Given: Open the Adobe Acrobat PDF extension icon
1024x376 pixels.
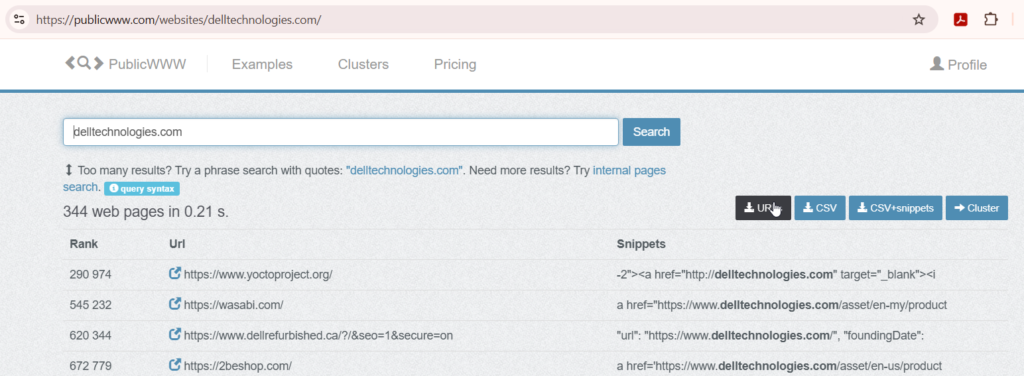Looking at the screenshot, I should (x=960, y=20).
